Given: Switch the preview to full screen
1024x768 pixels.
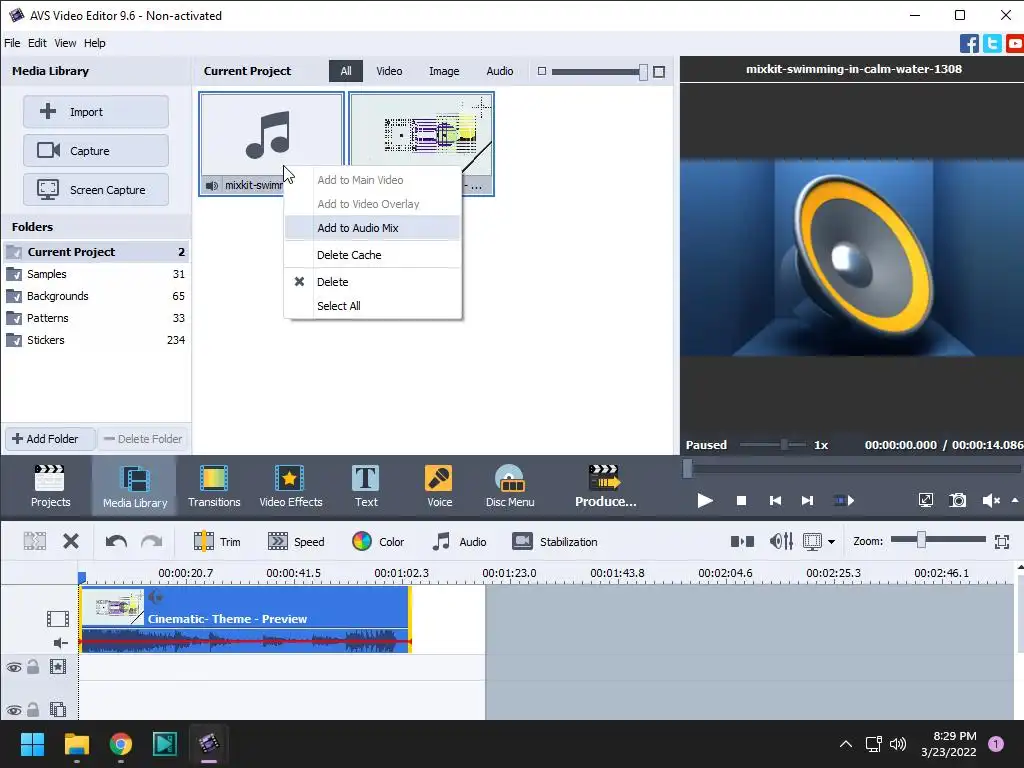Looking at the screenshot, I should point(925,500).
